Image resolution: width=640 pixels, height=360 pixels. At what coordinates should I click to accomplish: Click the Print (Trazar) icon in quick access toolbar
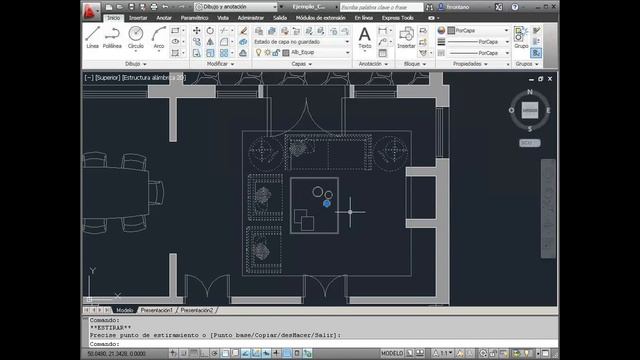point(154,7)
